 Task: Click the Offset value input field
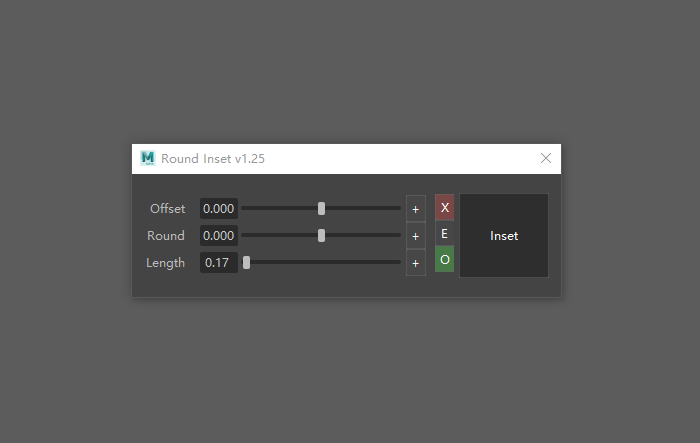coord(219,209)
